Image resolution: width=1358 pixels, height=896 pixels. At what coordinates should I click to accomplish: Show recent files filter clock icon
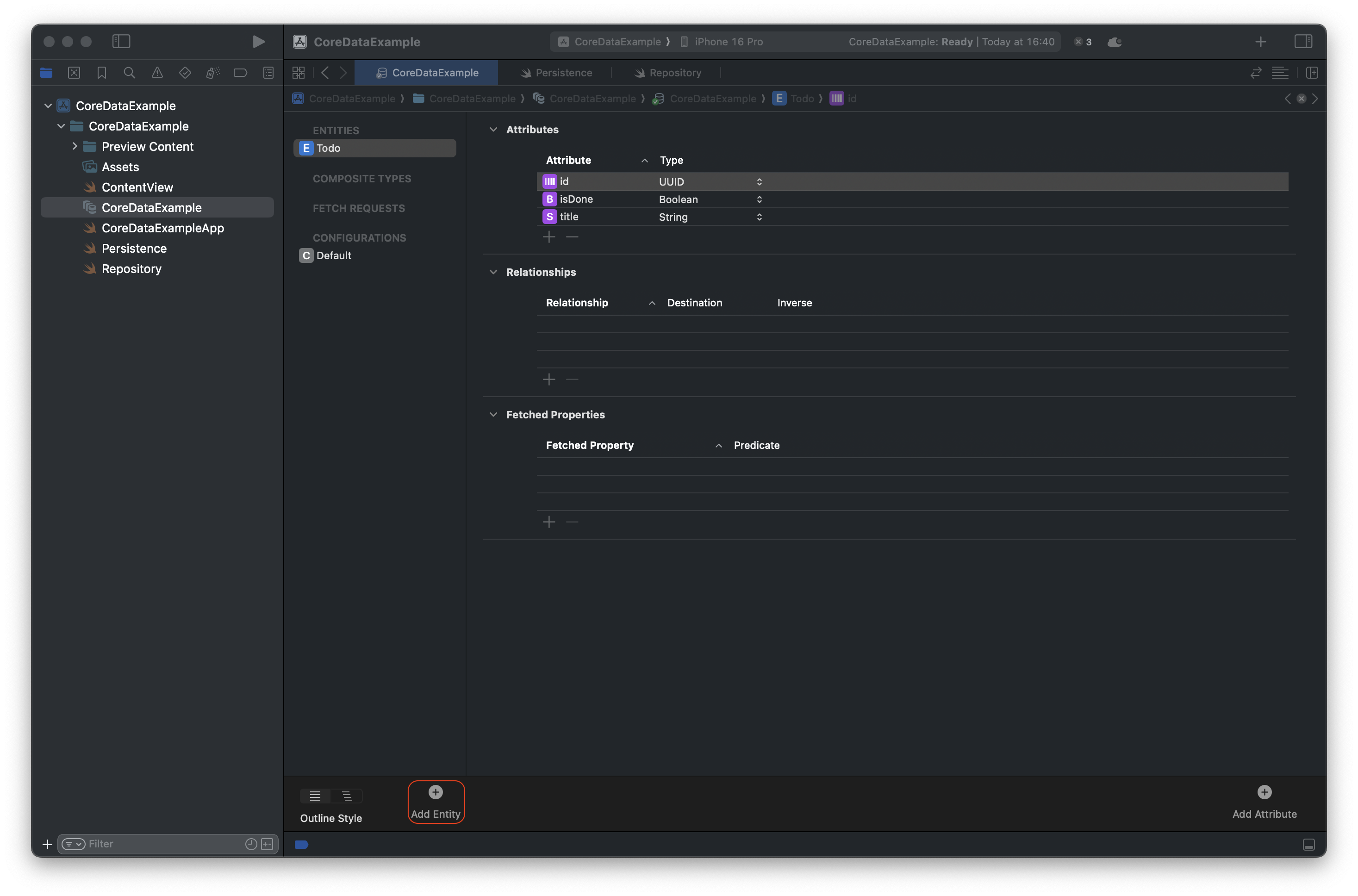point(251,843)
